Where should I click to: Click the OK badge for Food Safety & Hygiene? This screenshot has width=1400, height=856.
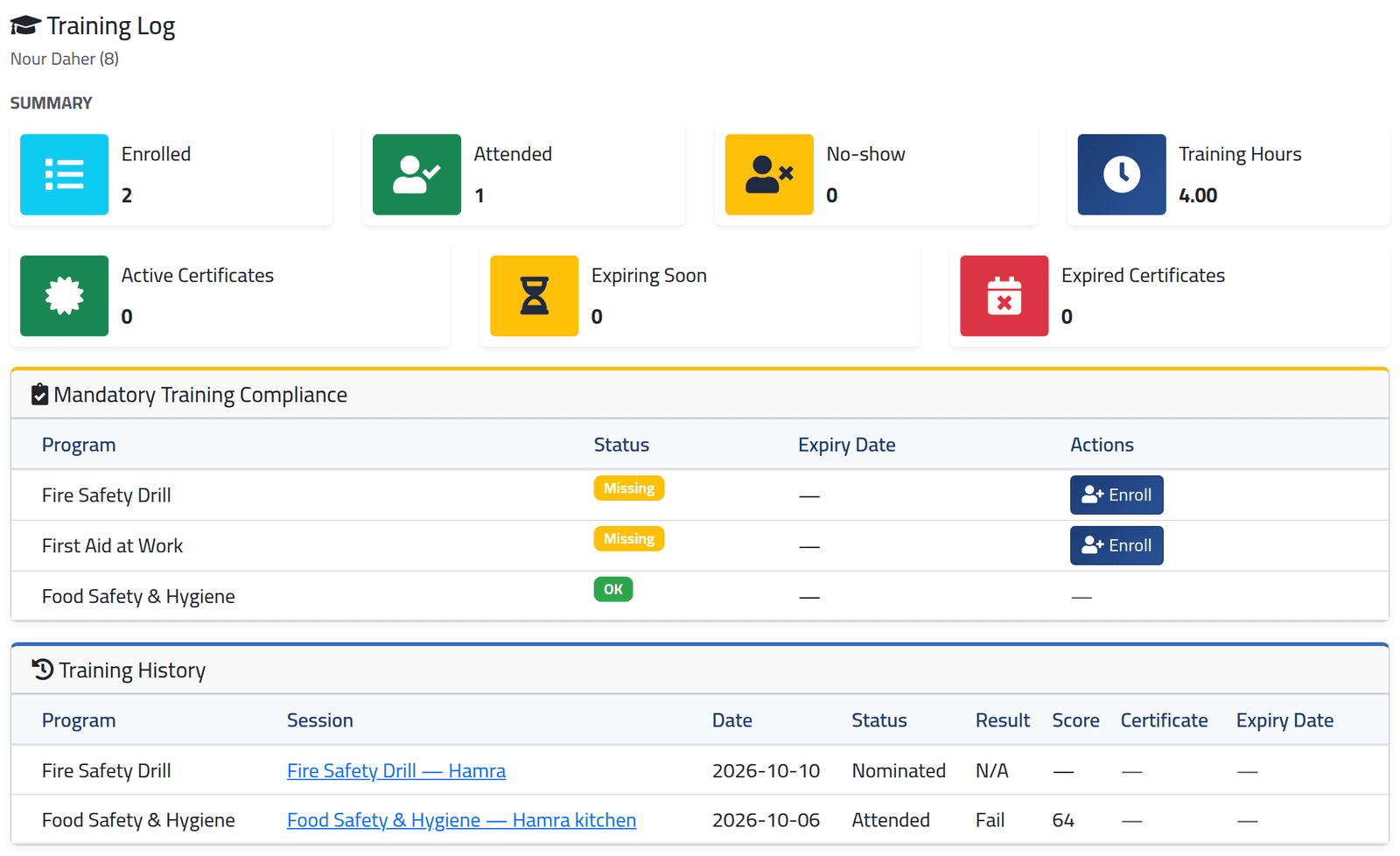tap(613, 589)
